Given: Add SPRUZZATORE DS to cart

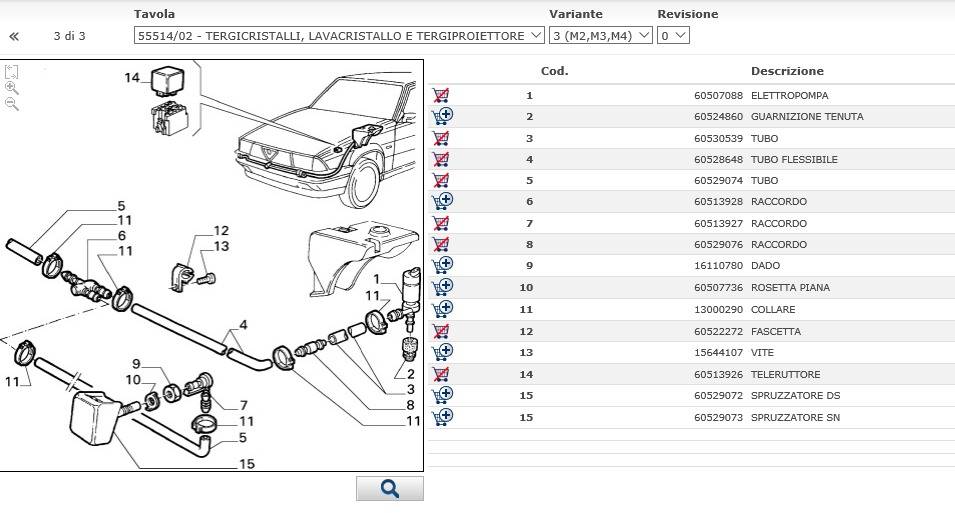Looking at the screenshot, I should point(442,395).
